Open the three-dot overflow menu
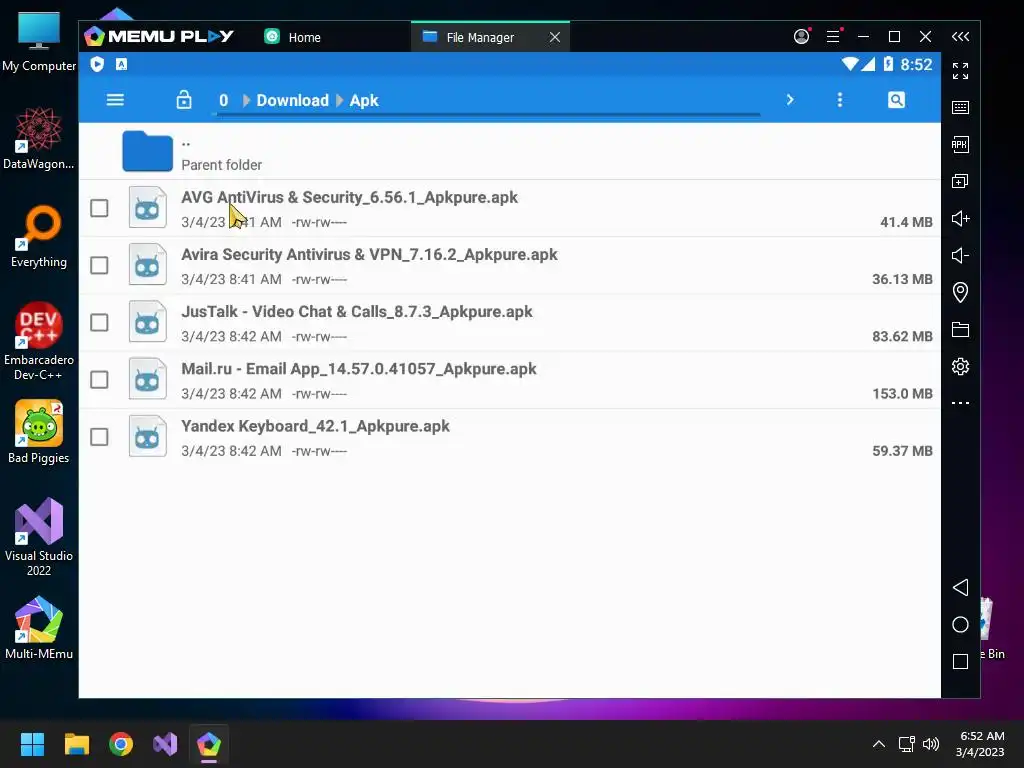The width and height of the screenshot is (1024, 768). click(x=840, y=100)
